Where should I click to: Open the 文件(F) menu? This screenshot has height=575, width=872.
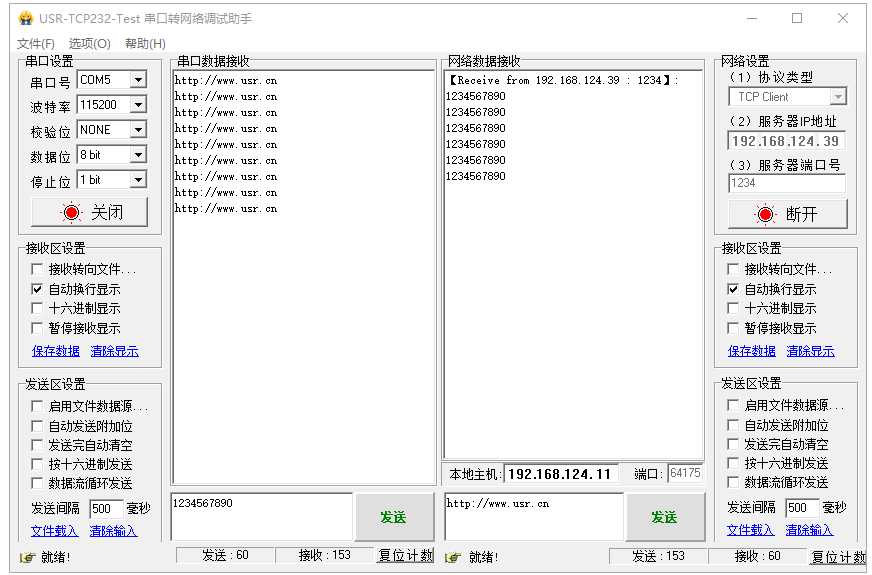[36, 43]
